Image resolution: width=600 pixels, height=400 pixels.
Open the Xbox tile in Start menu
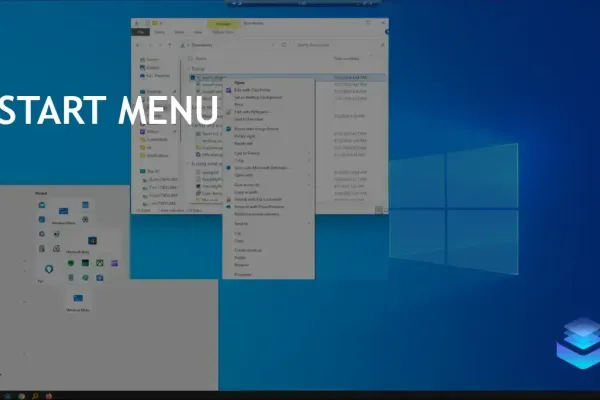[100, 263]
